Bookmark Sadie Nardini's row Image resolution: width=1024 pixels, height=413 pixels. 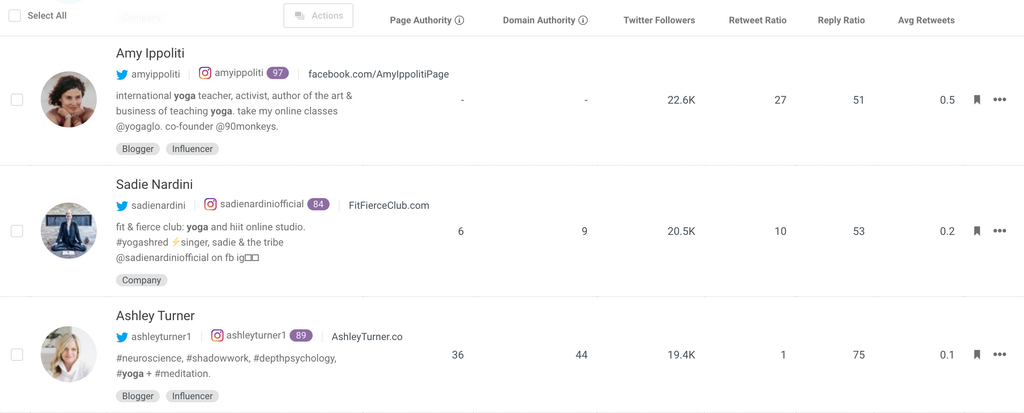click(977, 231)
